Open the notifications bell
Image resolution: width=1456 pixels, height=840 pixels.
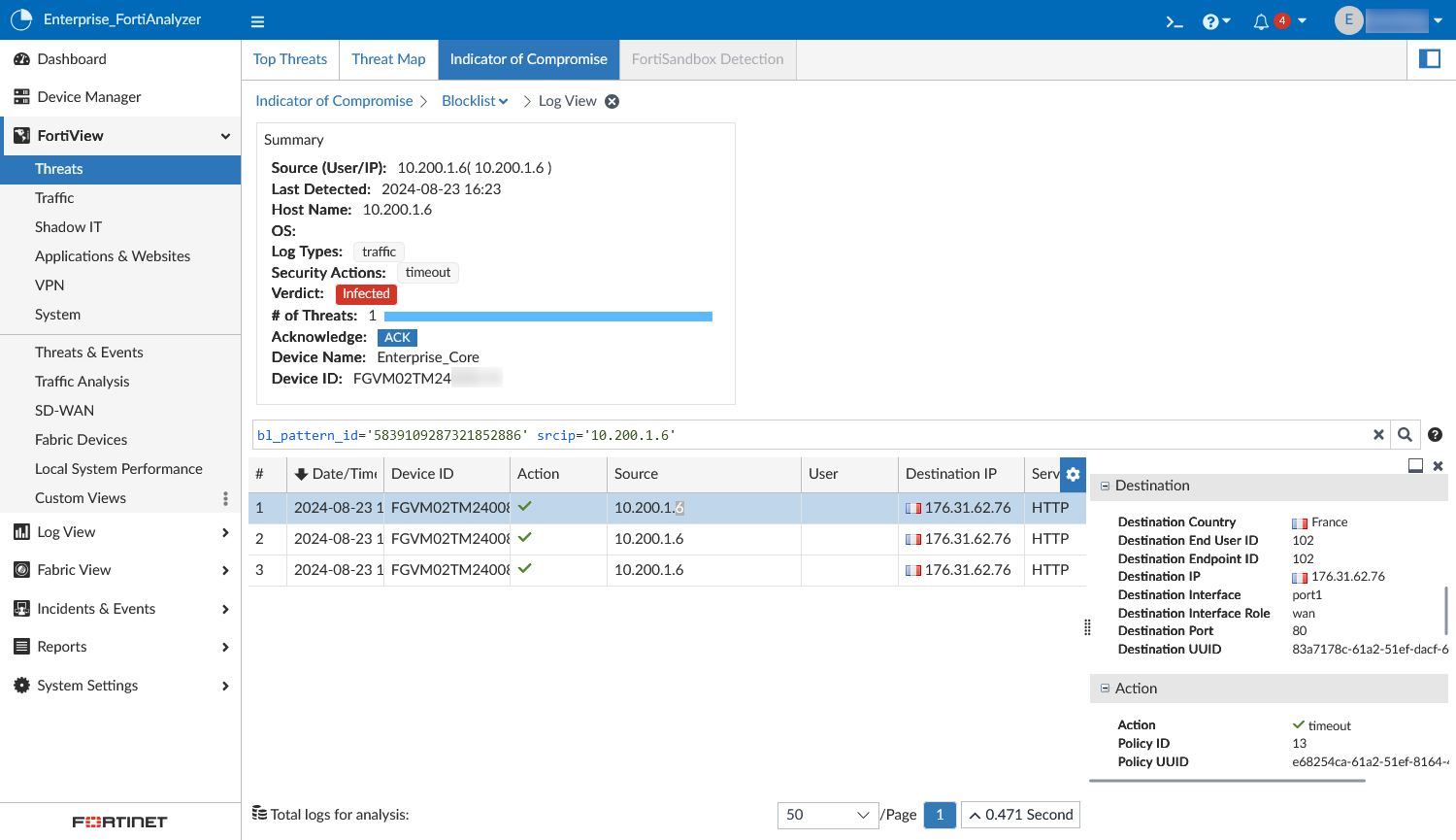coord(1261,21)
